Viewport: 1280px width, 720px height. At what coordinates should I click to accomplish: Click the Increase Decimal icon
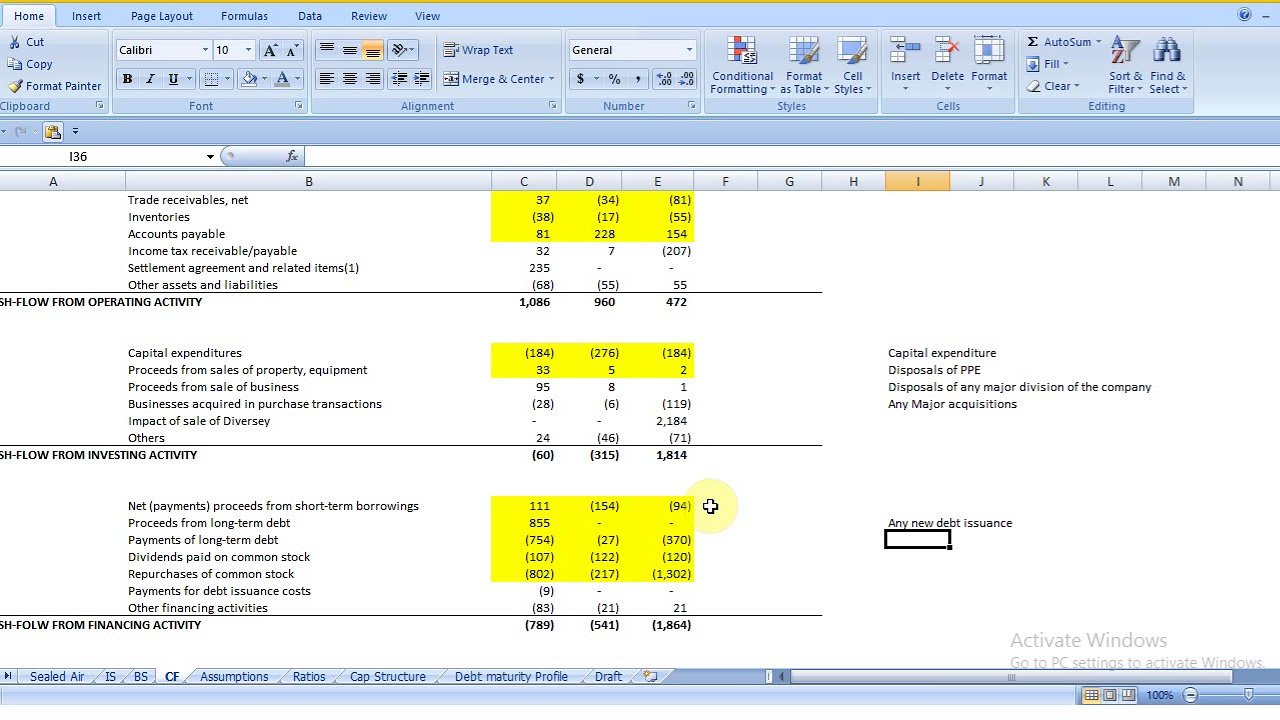coord(665,79)
